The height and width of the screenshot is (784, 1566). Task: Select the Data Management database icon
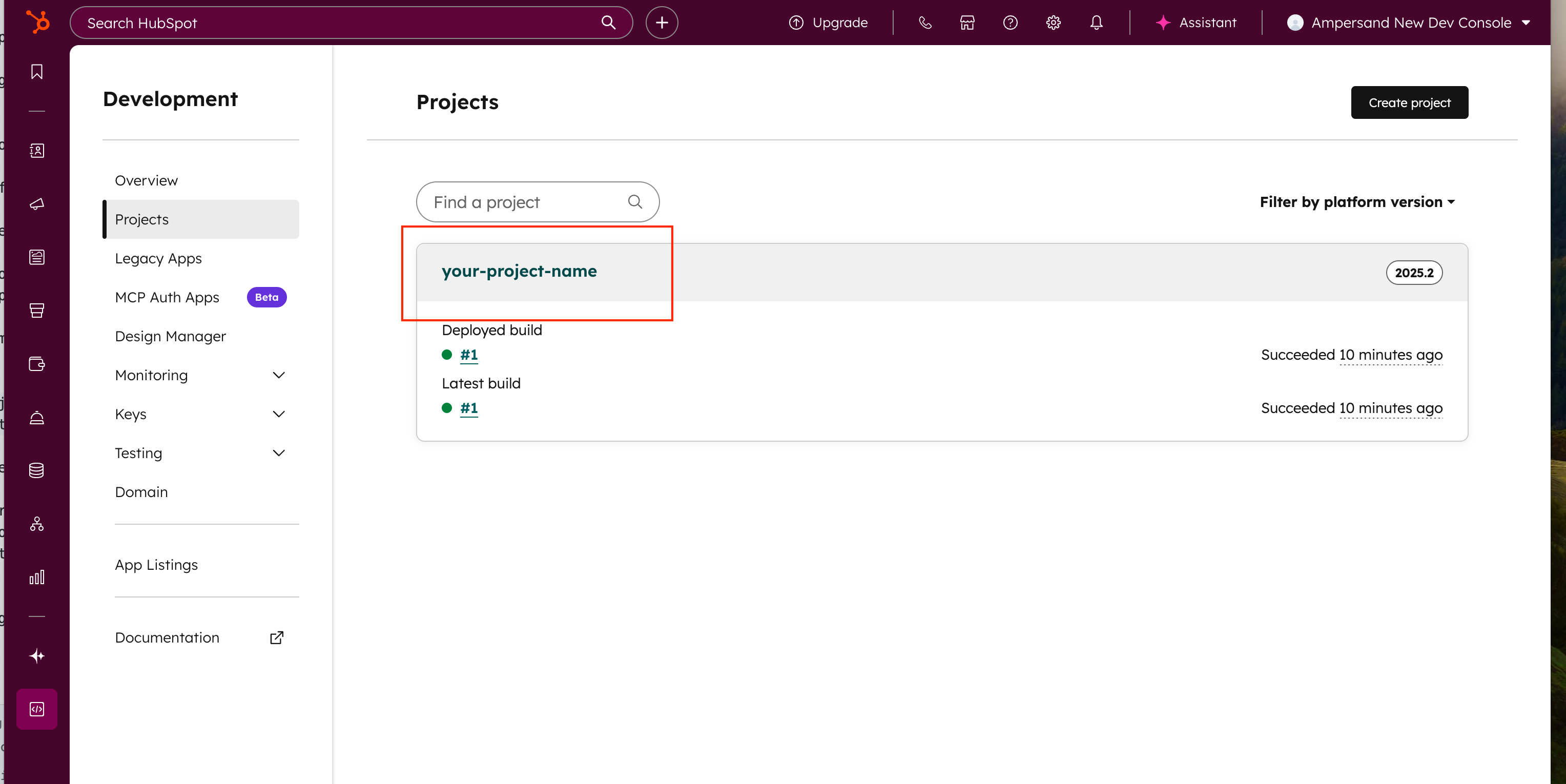coord(36,470)
